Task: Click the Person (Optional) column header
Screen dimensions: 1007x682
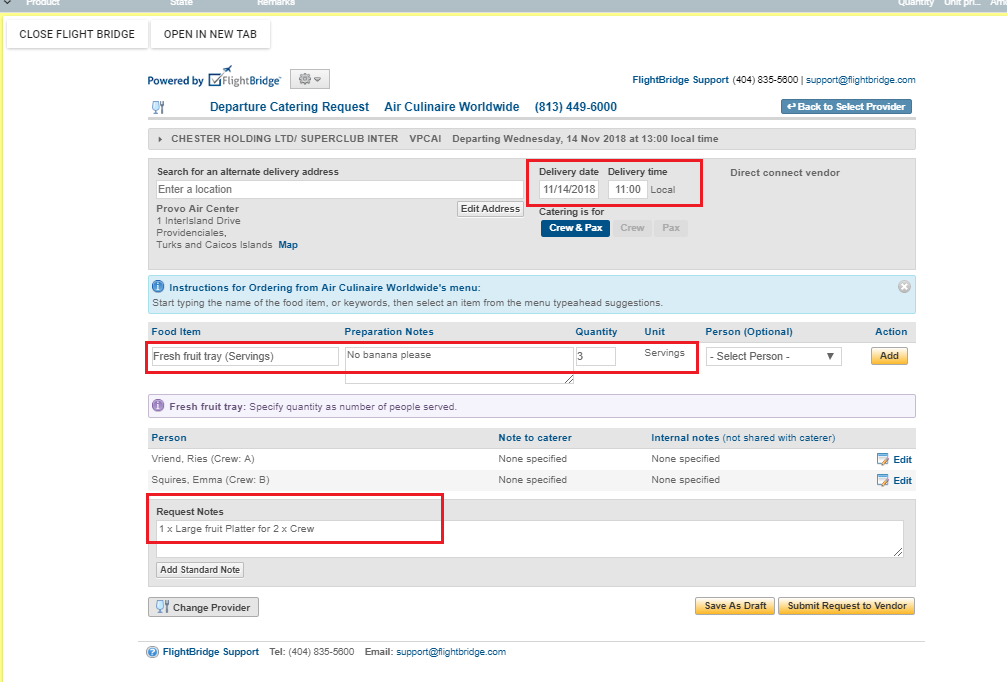Action: (x=749, y=332)
